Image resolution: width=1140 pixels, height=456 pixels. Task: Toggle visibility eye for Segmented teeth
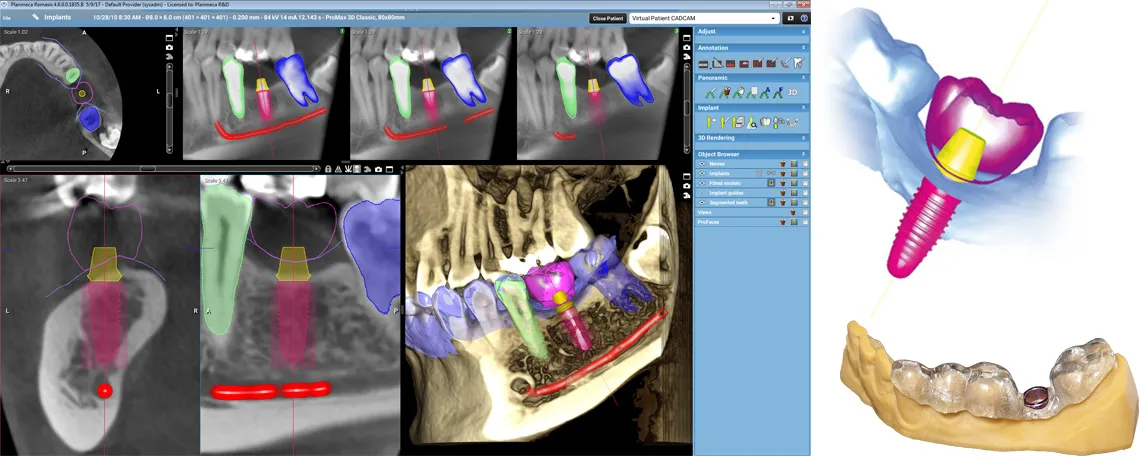[x=702, y=203]
